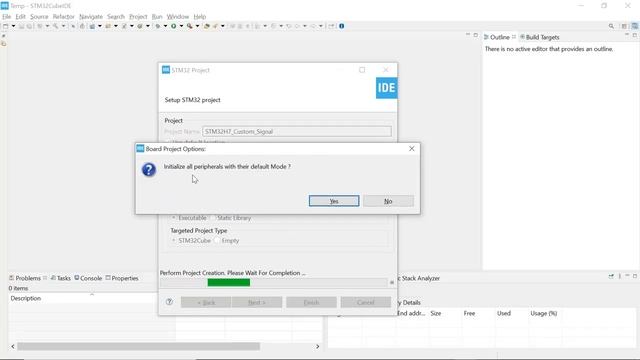640x360 pixels.
Task: Click the Problems scrollbar left arrow
Action: pos(13,346)
